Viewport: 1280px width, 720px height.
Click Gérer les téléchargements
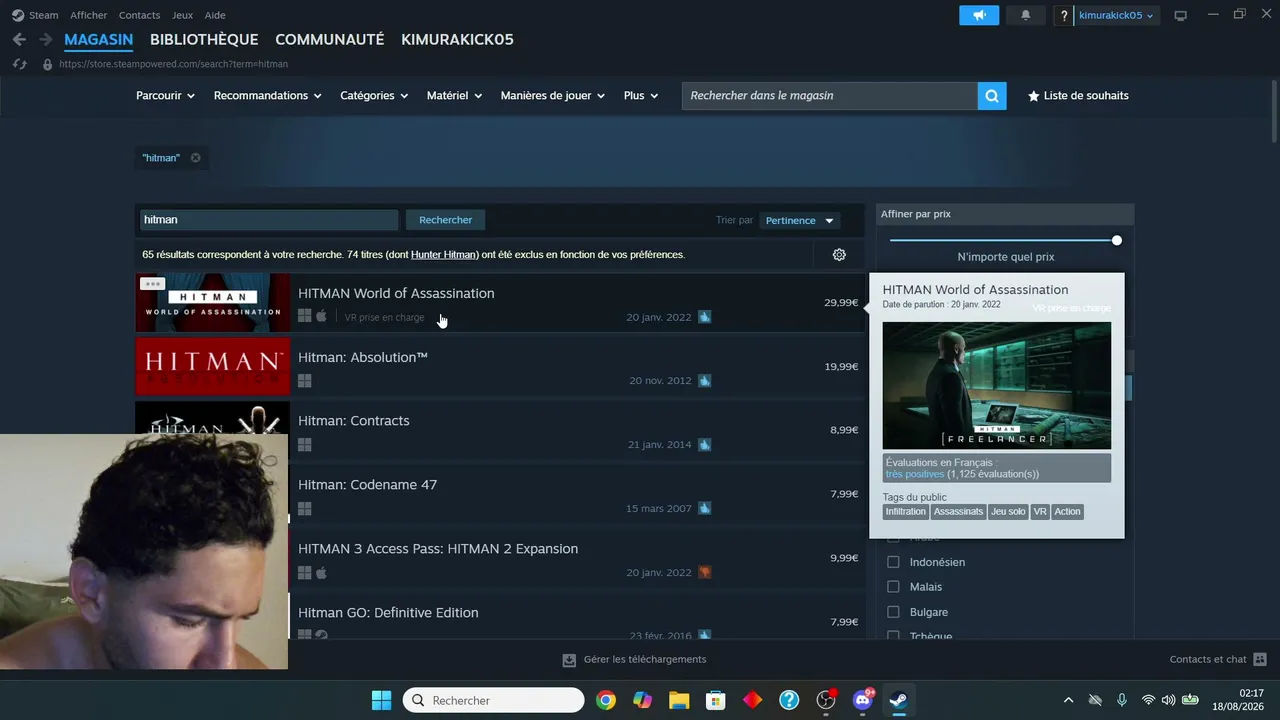(645, 660)
